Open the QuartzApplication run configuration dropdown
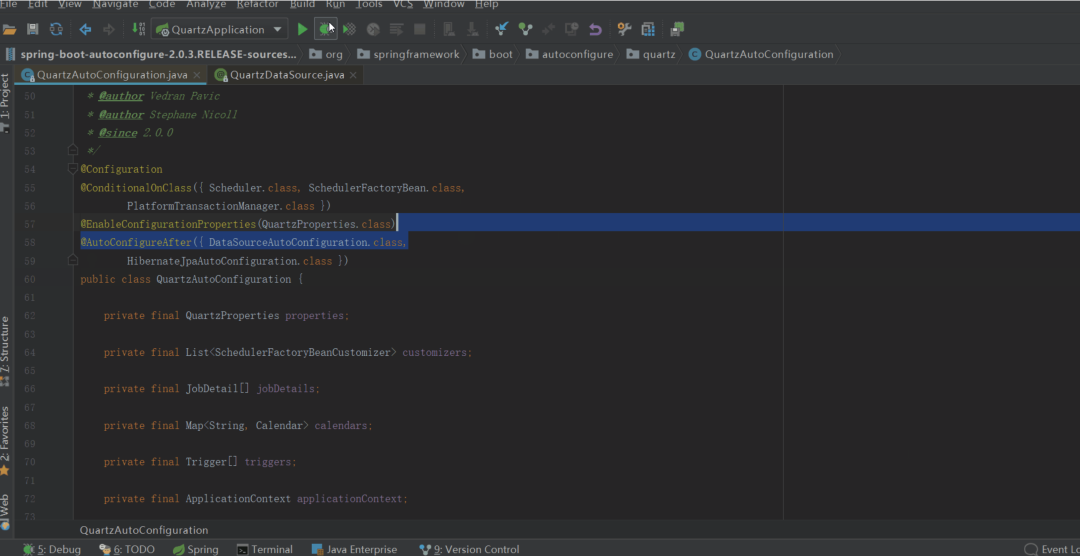Image resolution: width=1080 pixels, height=556 pixels. coord(219,29)
